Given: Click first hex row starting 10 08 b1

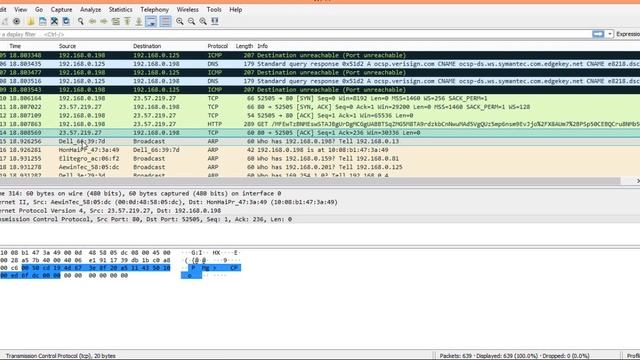Looking at the screenshot, I should tap(85, 253).
